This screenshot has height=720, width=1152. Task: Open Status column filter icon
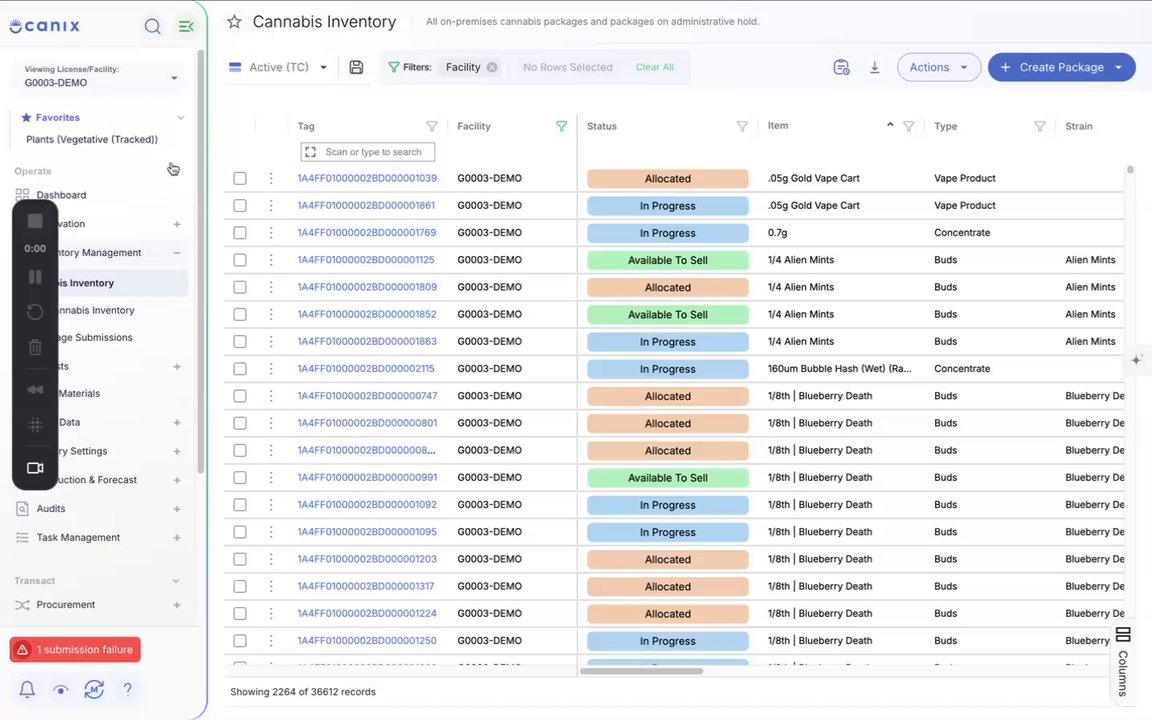pos(742,126)
